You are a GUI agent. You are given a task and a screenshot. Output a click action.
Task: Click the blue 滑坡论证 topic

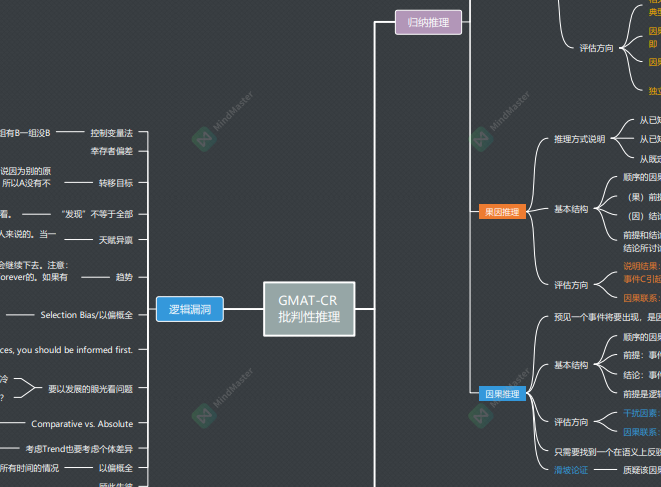[x=571, y=470]
